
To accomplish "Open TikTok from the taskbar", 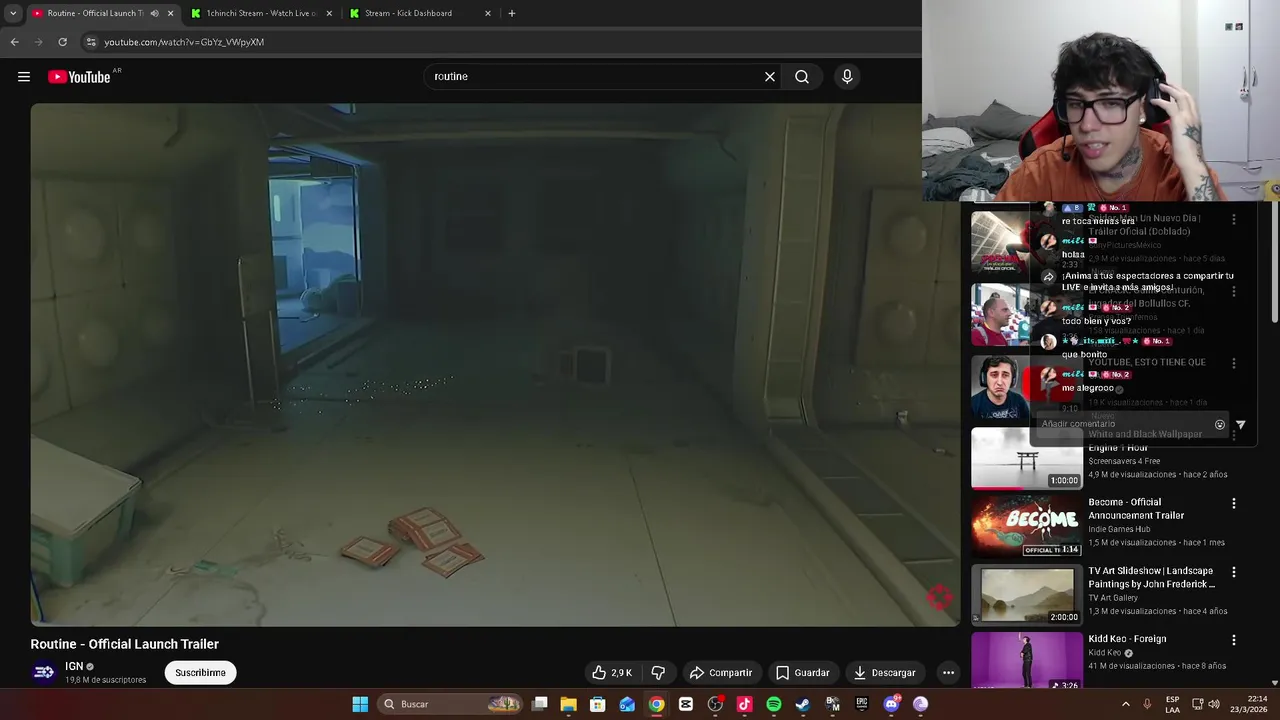I will click(744, 704).
